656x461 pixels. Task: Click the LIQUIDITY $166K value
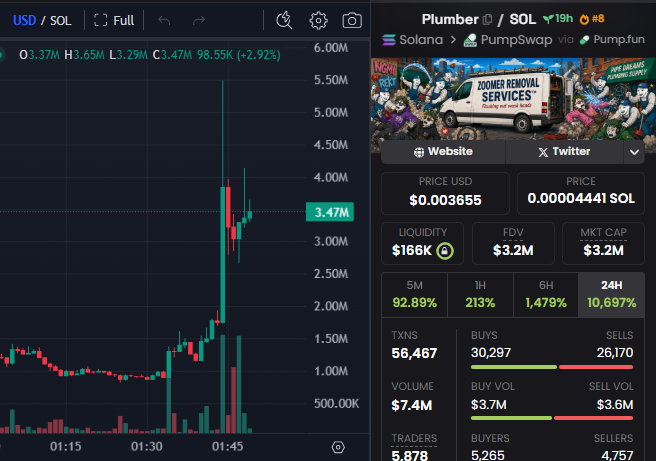tap(412, 250)
